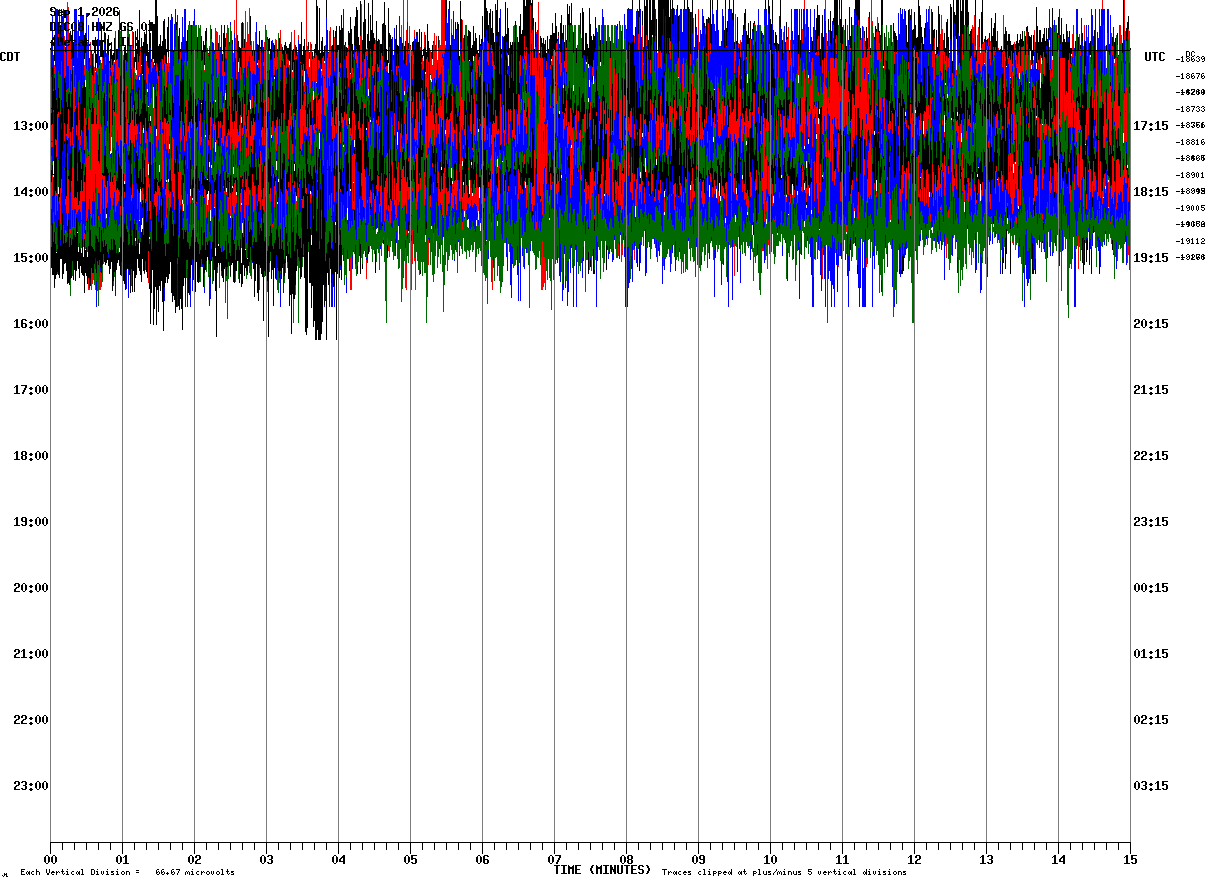The image size is (1210, 886).
Task: Click the Sep 1, 2026 date header
Action: coord(84,12)
